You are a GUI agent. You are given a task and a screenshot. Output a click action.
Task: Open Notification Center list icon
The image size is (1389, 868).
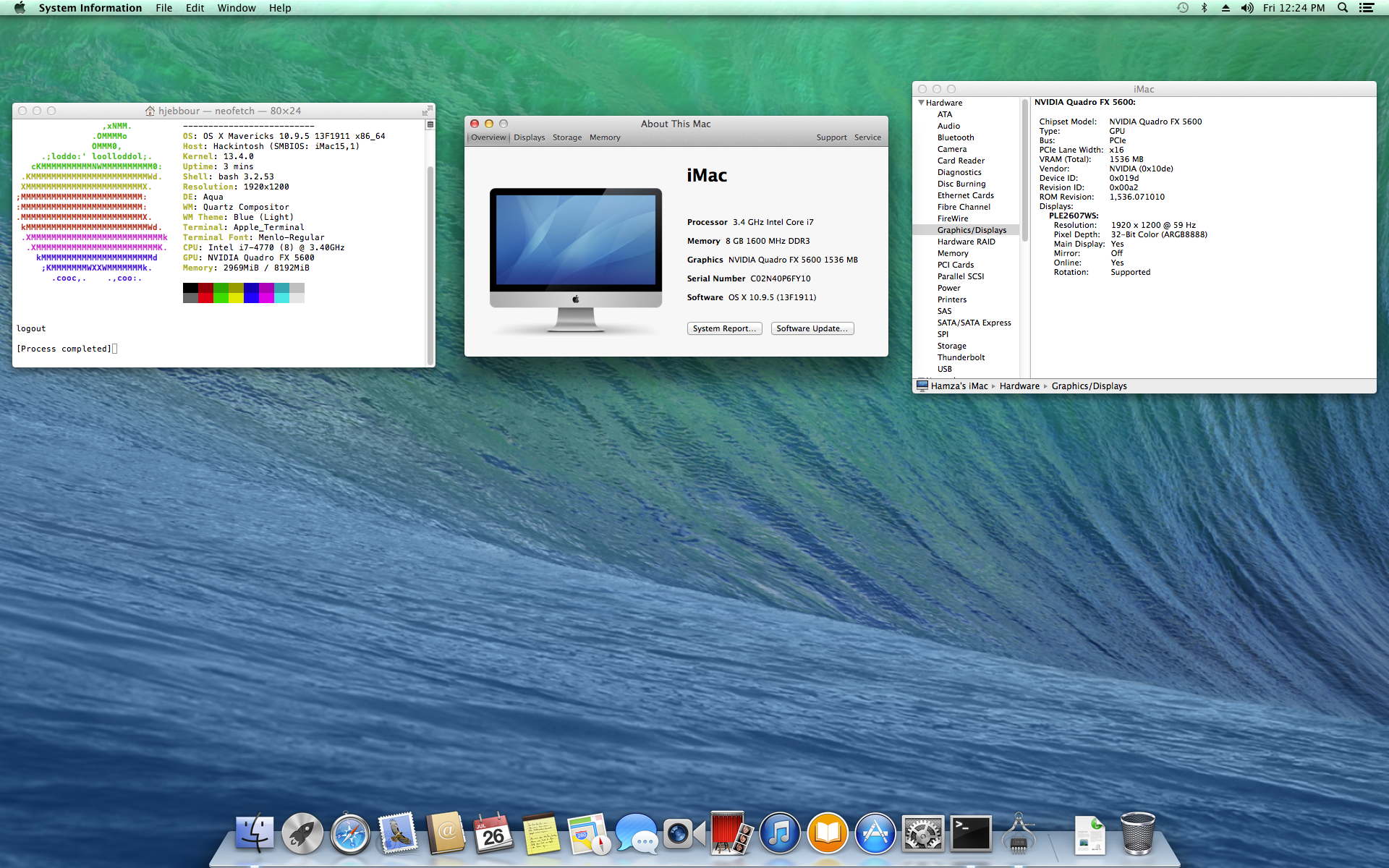point(1367,8)
